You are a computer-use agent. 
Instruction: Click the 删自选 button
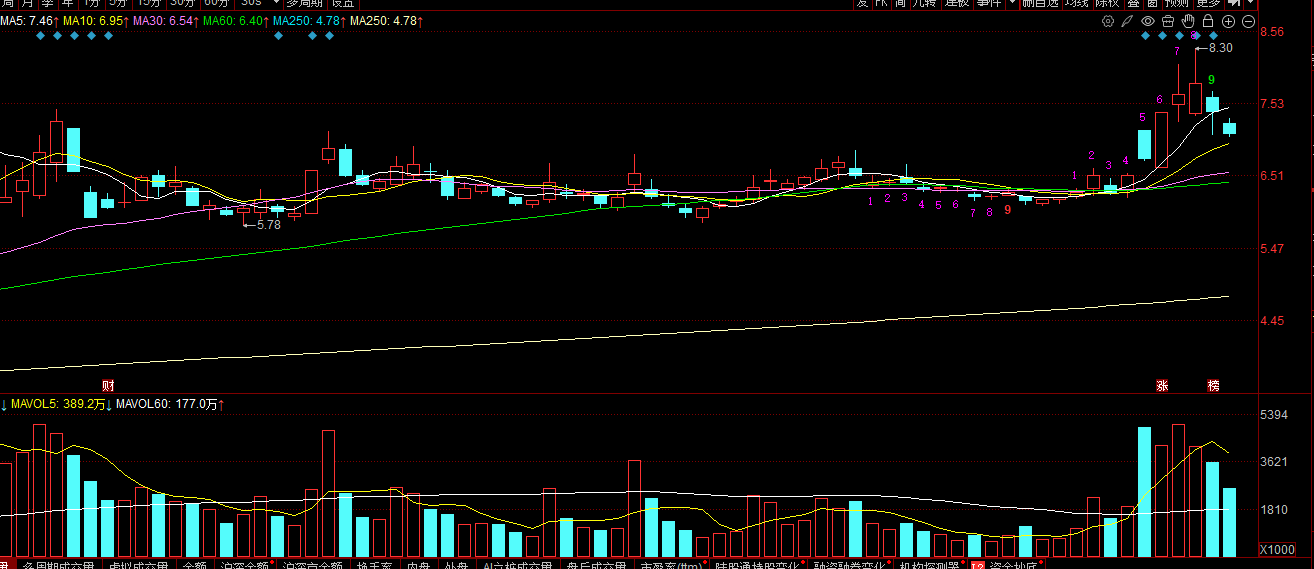pyautogui.click(x=1041, y=3)
